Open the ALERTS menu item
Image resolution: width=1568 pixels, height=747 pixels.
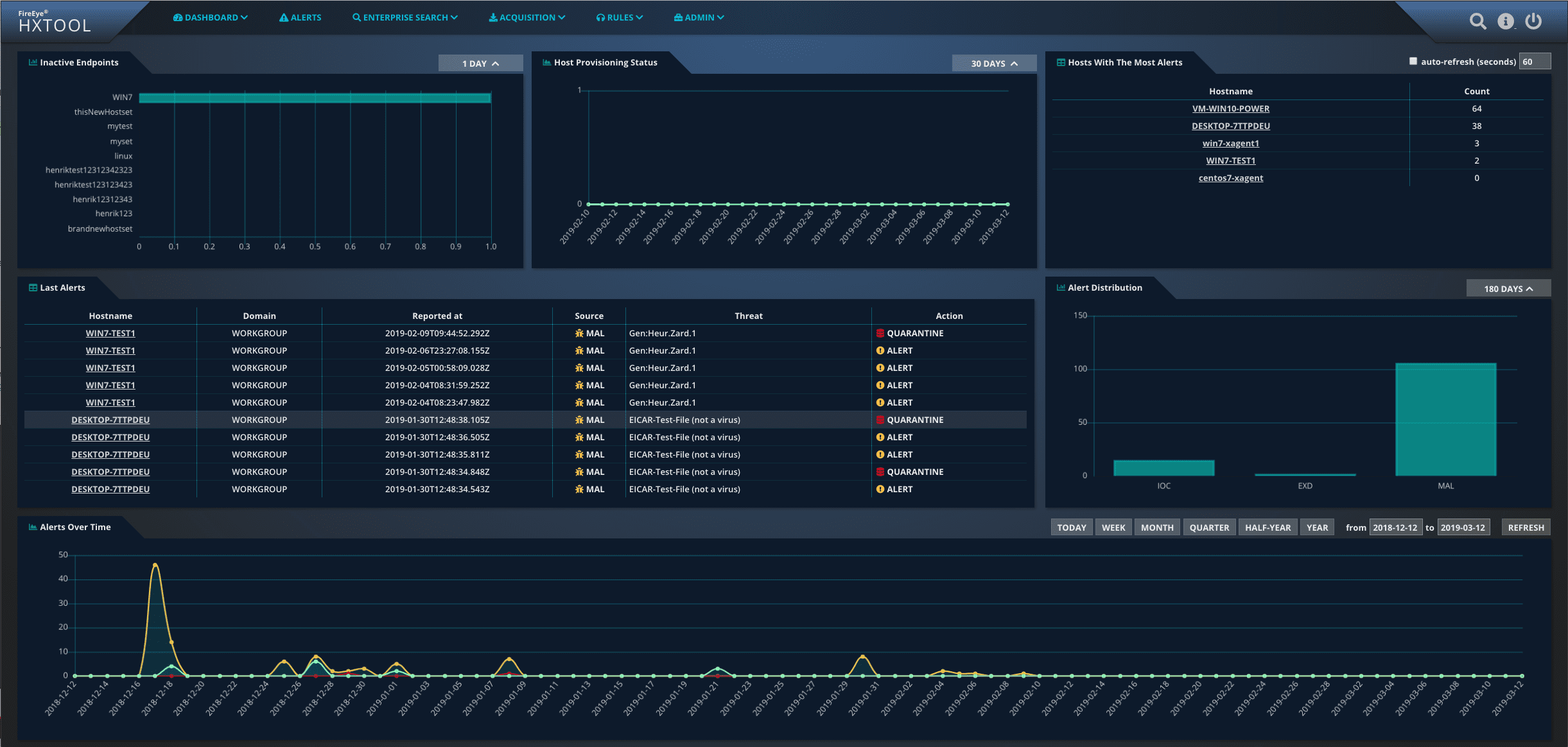click(300, 17)
